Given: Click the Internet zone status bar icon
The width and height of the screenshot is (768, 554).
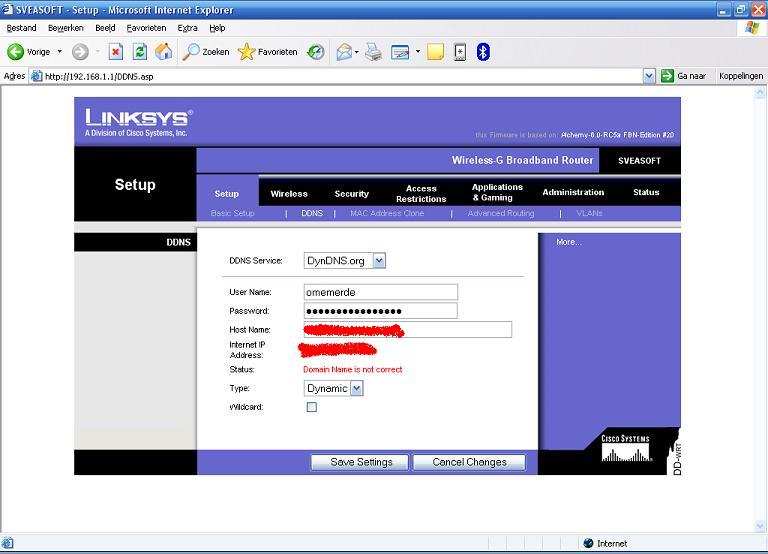Looking at the screenshot, I should point(589,543).
